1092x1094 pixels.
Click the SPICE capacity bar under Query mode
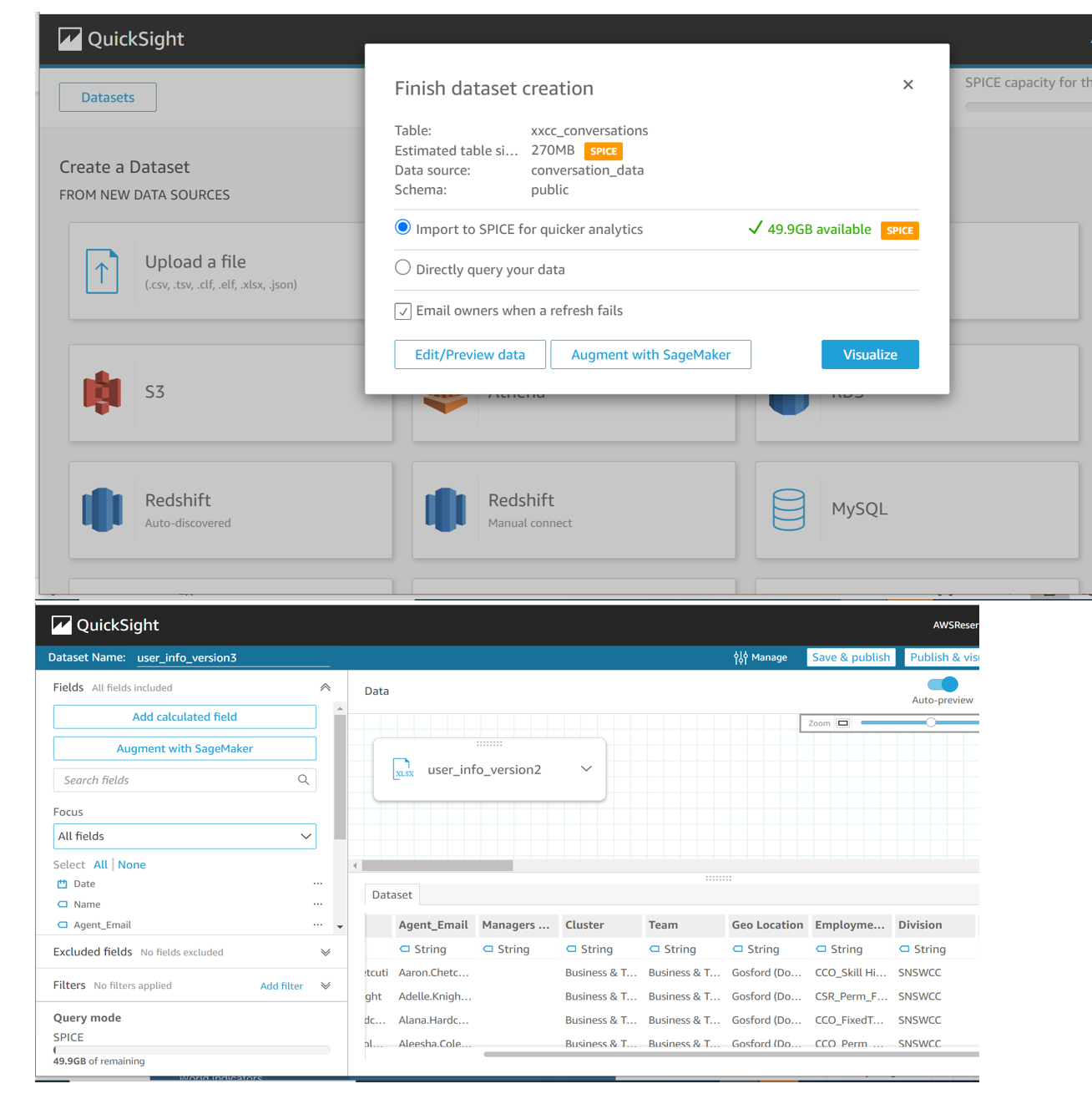click(192, 1050)
